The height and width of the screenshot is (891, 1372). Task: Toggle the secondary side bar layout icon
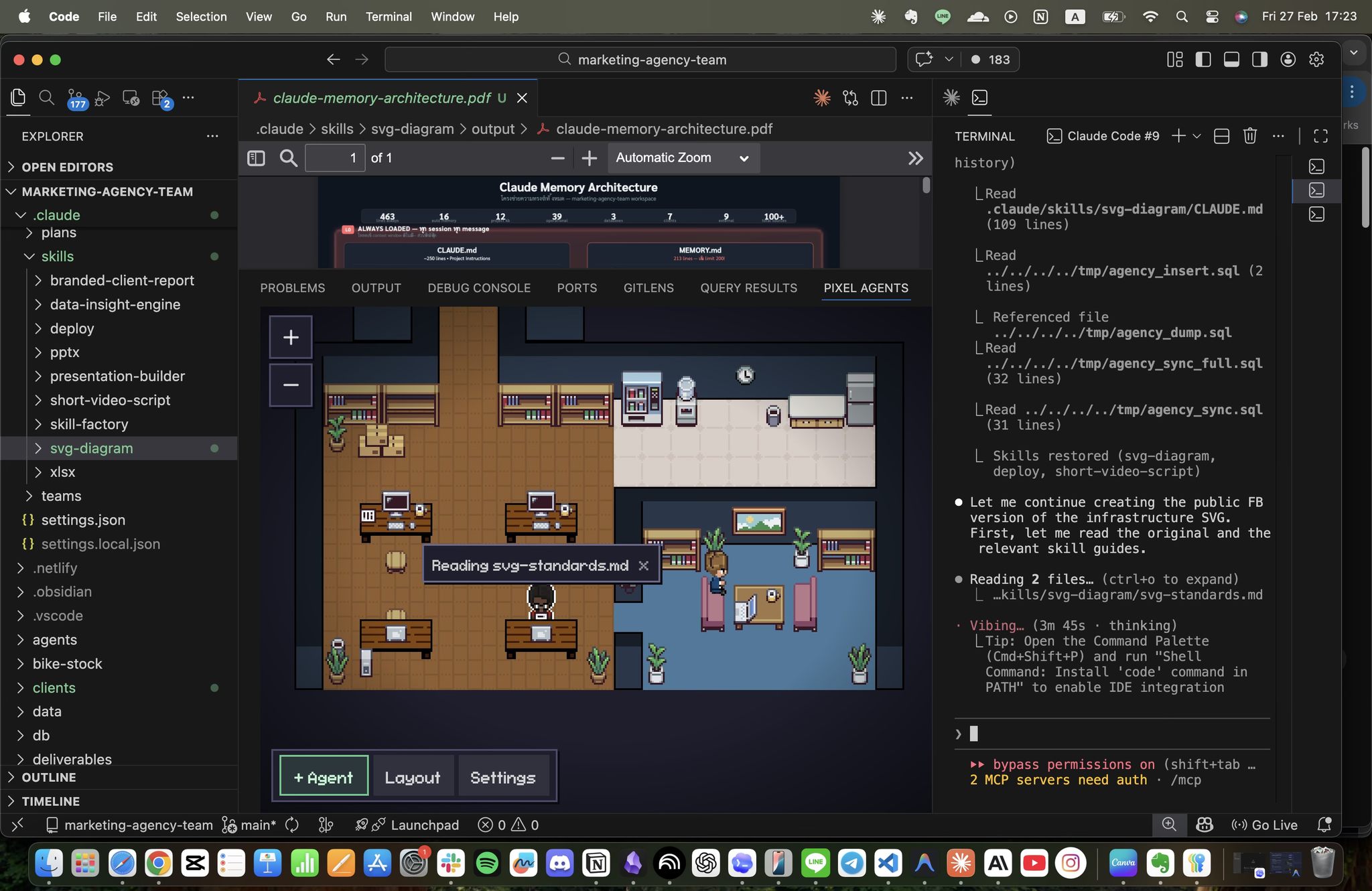[x=1259, y=60]
